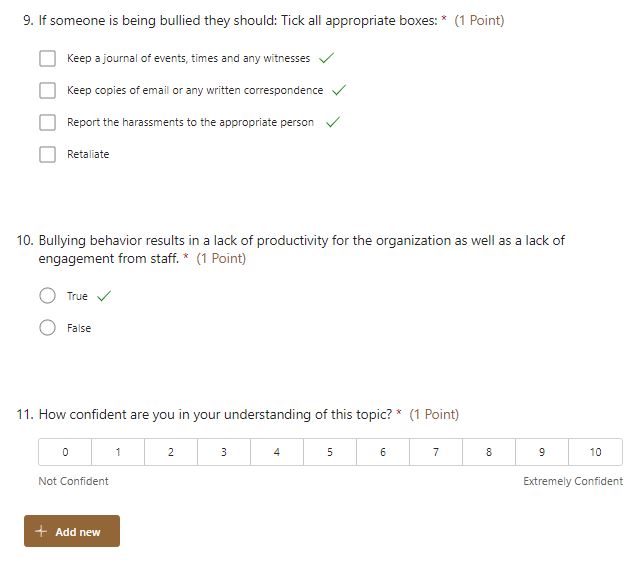Choose confidence rating 7

click(436, 452)
